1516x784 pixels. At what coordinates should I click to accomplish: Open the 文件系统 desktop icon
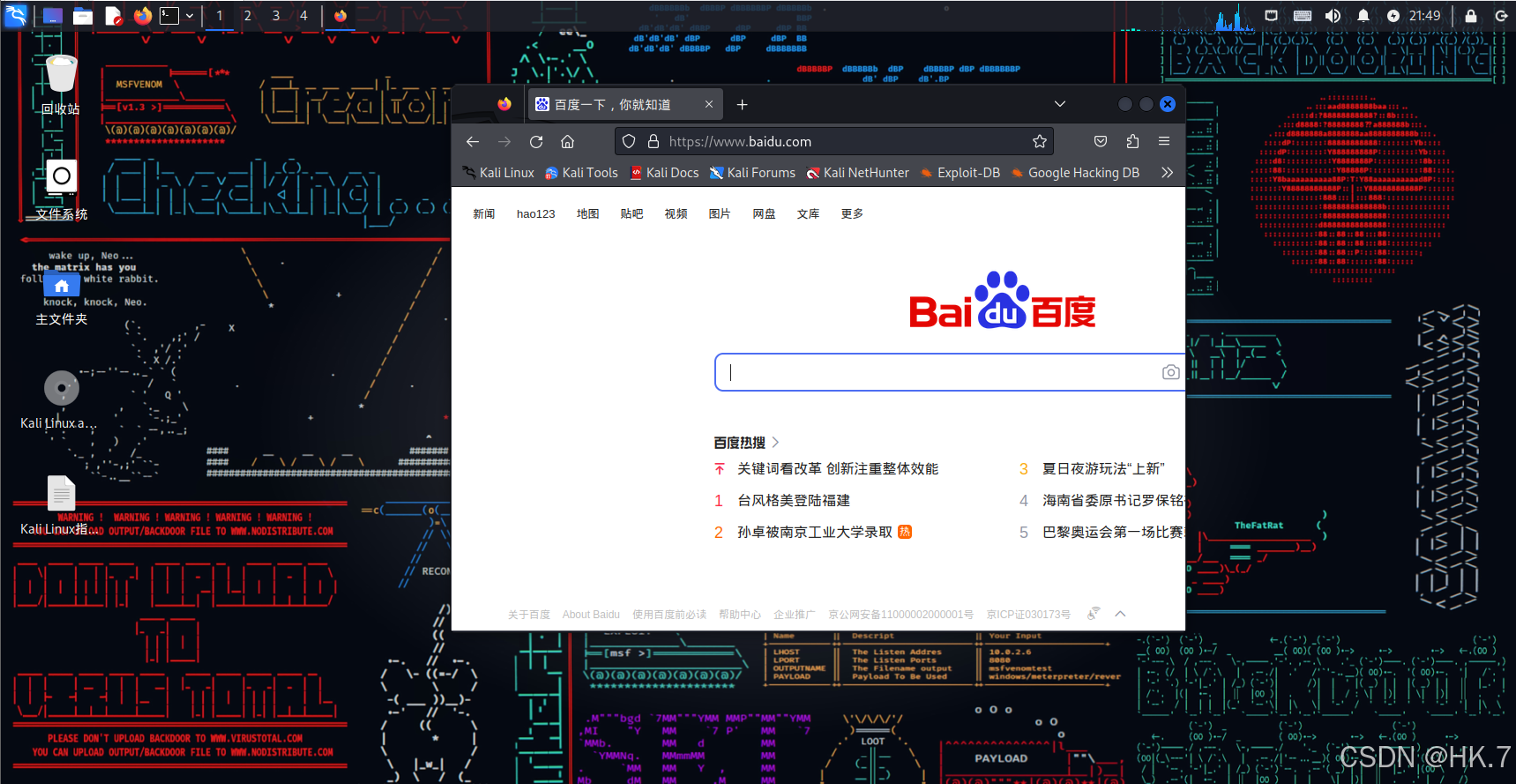[61, 190]
